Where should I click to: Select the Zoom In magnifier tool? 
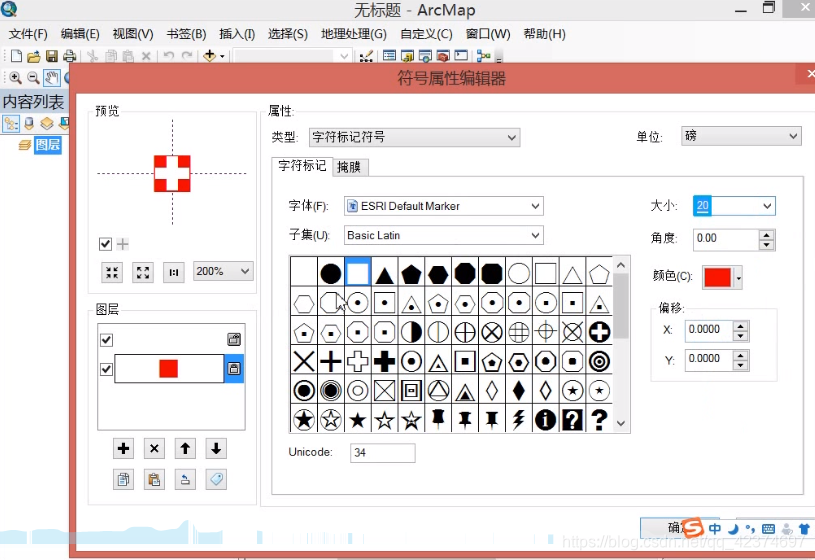pos(16,78)
